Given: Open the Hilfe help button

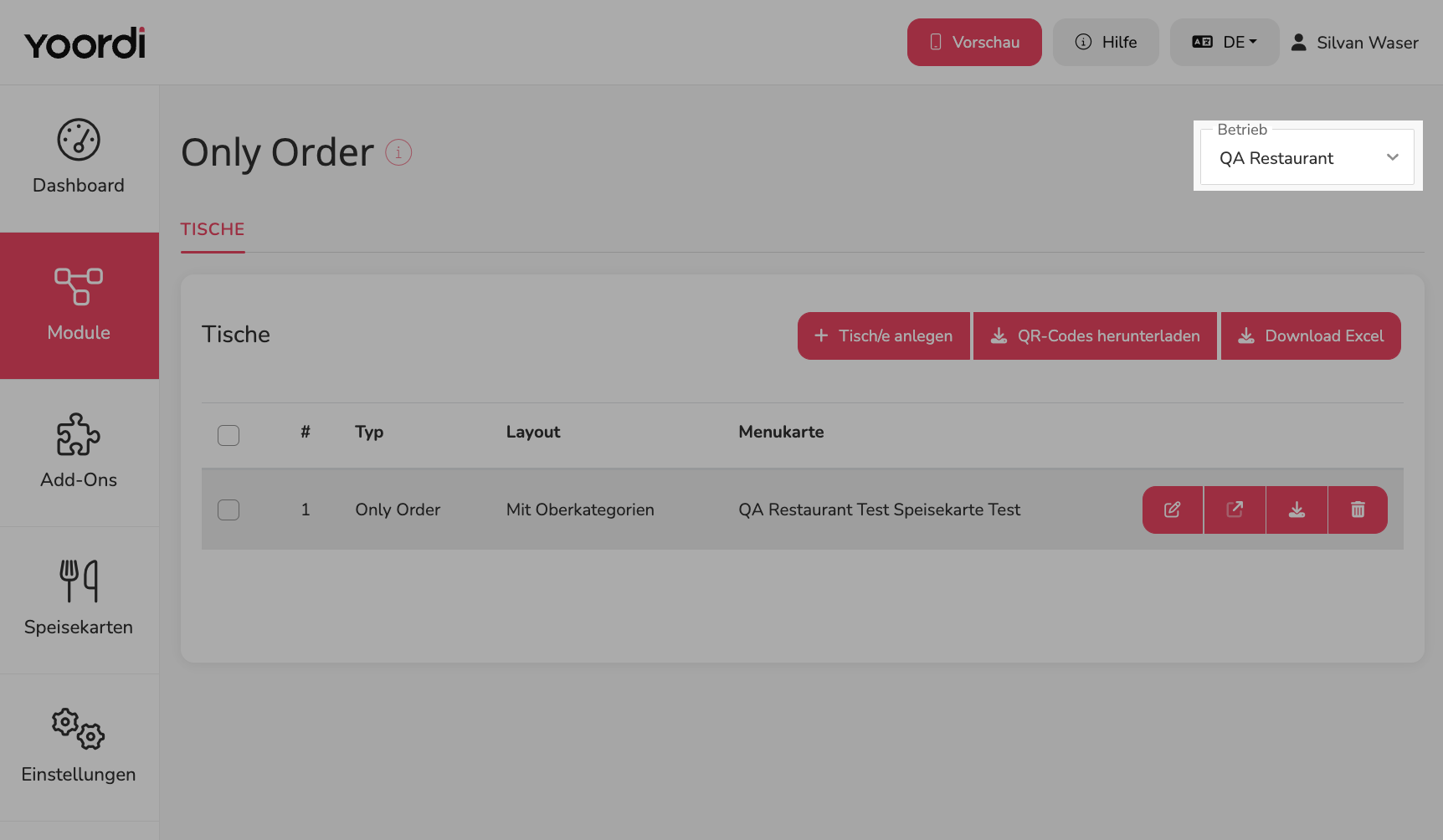Looking at the screenshot, I should (x=1106, y=42).
